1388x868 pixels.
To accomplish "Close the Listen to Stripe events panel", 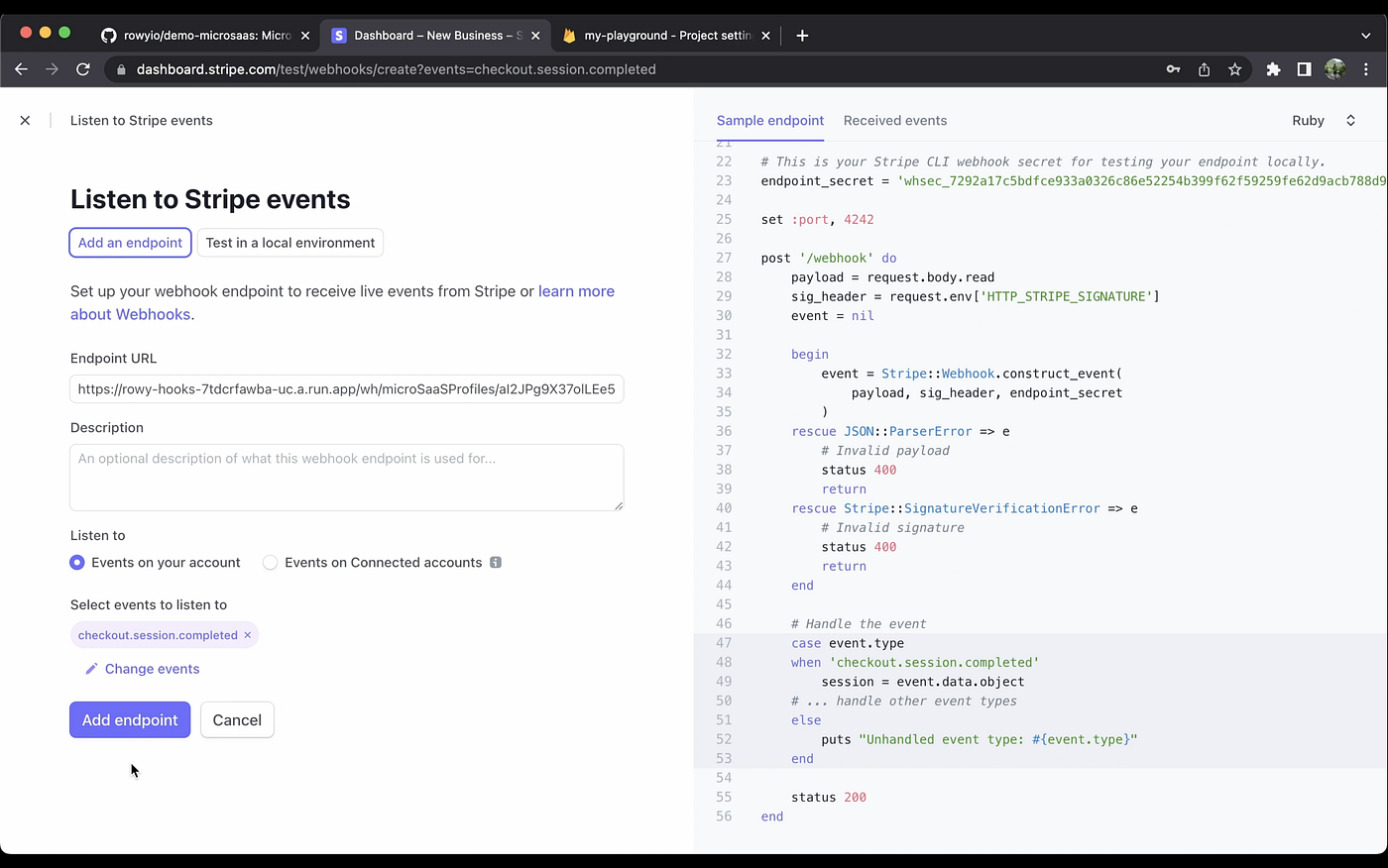I will click(x=25, y=121).
